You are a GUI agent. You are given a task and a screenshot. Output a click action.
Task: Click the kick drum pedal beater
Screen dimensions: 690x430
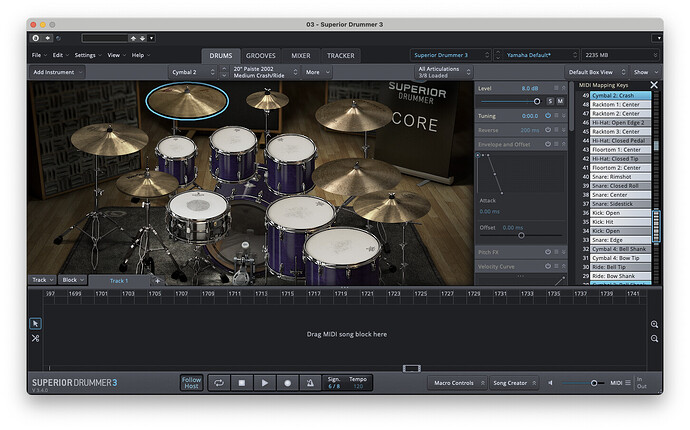[245, 245]
